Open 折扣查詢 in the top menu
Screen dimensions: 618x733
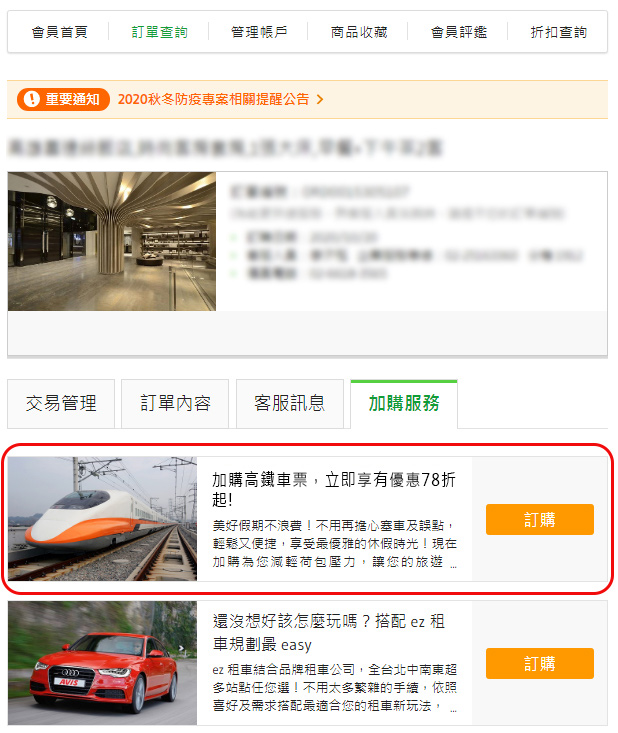(x=559, y=32)
